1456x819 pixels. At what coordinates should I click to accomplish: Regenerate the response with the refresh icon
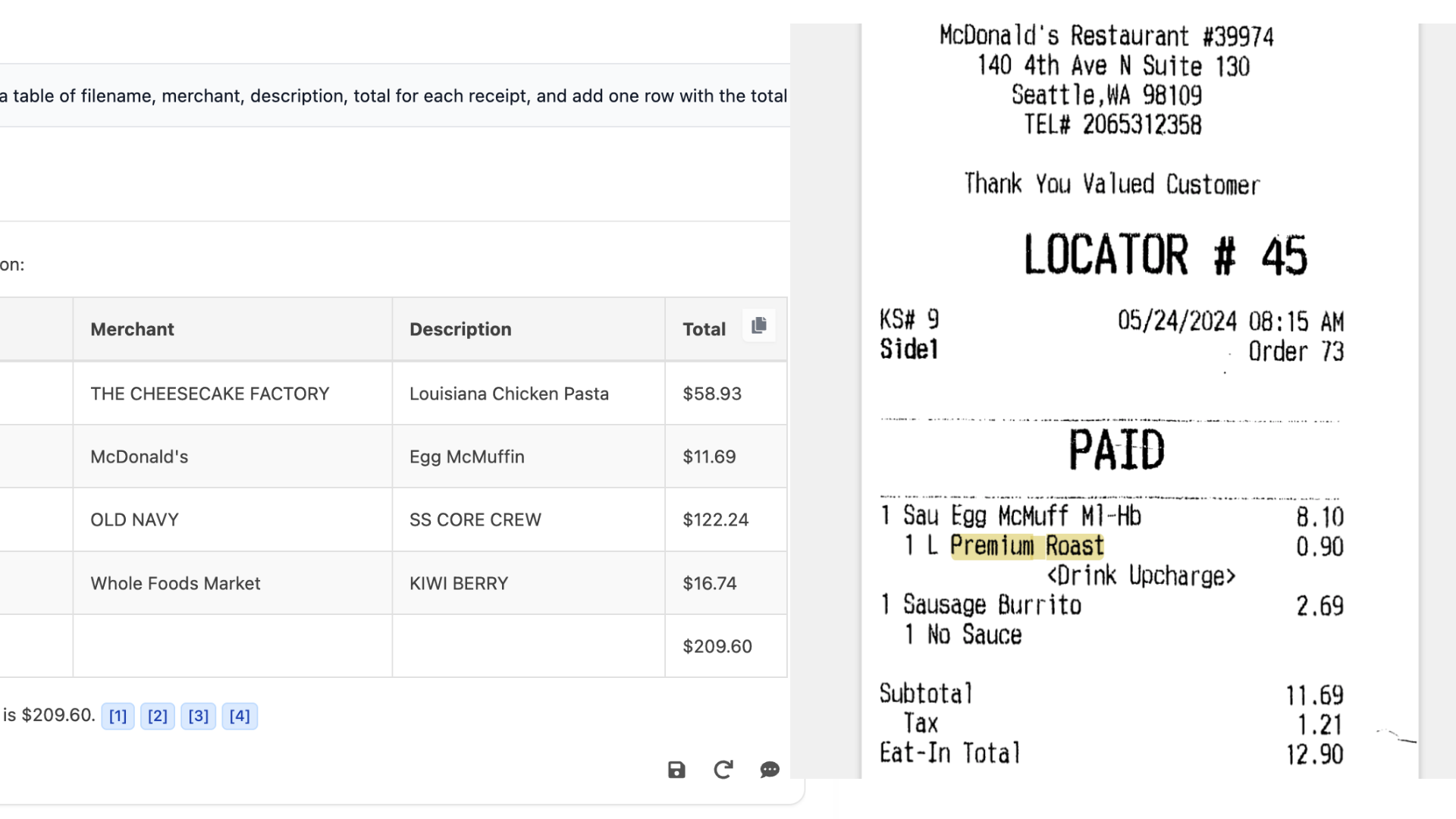(x=723, y=770)
